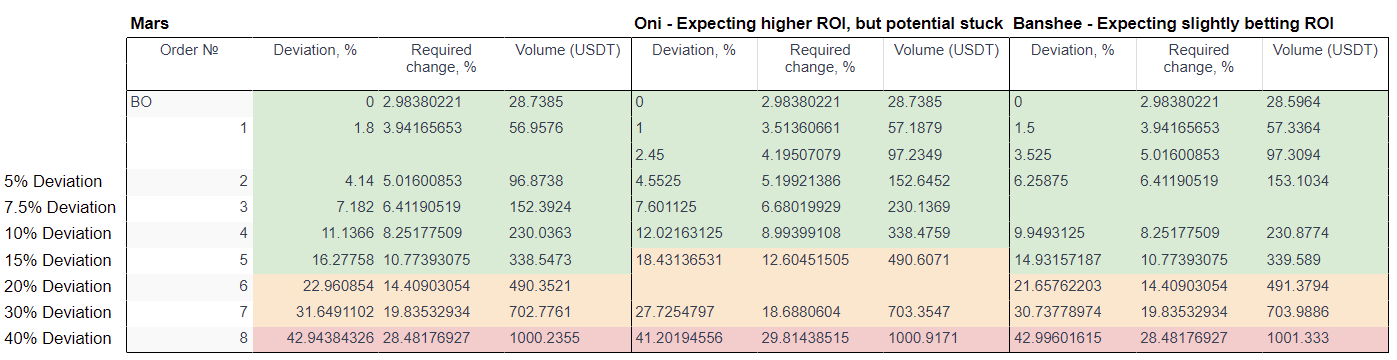Click the 10% Deviation row label
This screenshot has width=1397, height=360.
coord(58,233)
